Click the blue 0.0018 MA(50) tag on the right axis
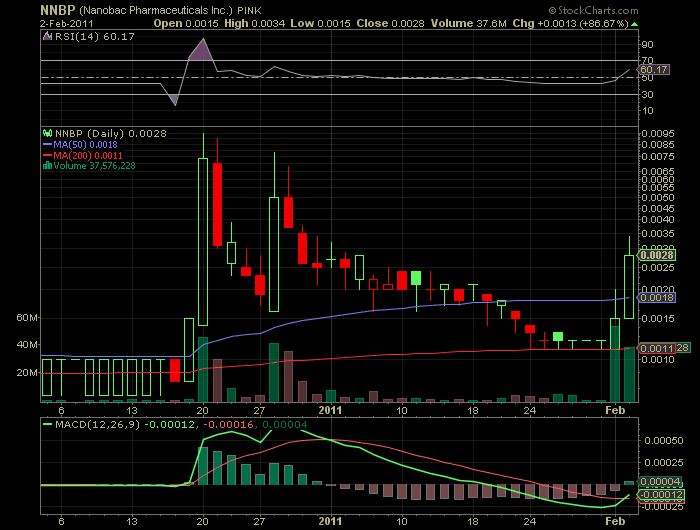 click(656, 297)
